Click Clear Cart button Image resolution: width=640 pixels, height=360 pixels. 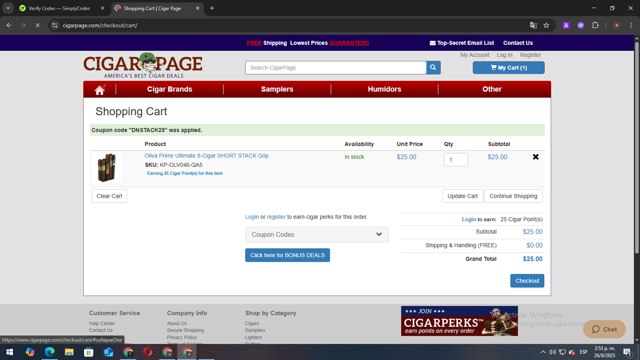point(109,196)
